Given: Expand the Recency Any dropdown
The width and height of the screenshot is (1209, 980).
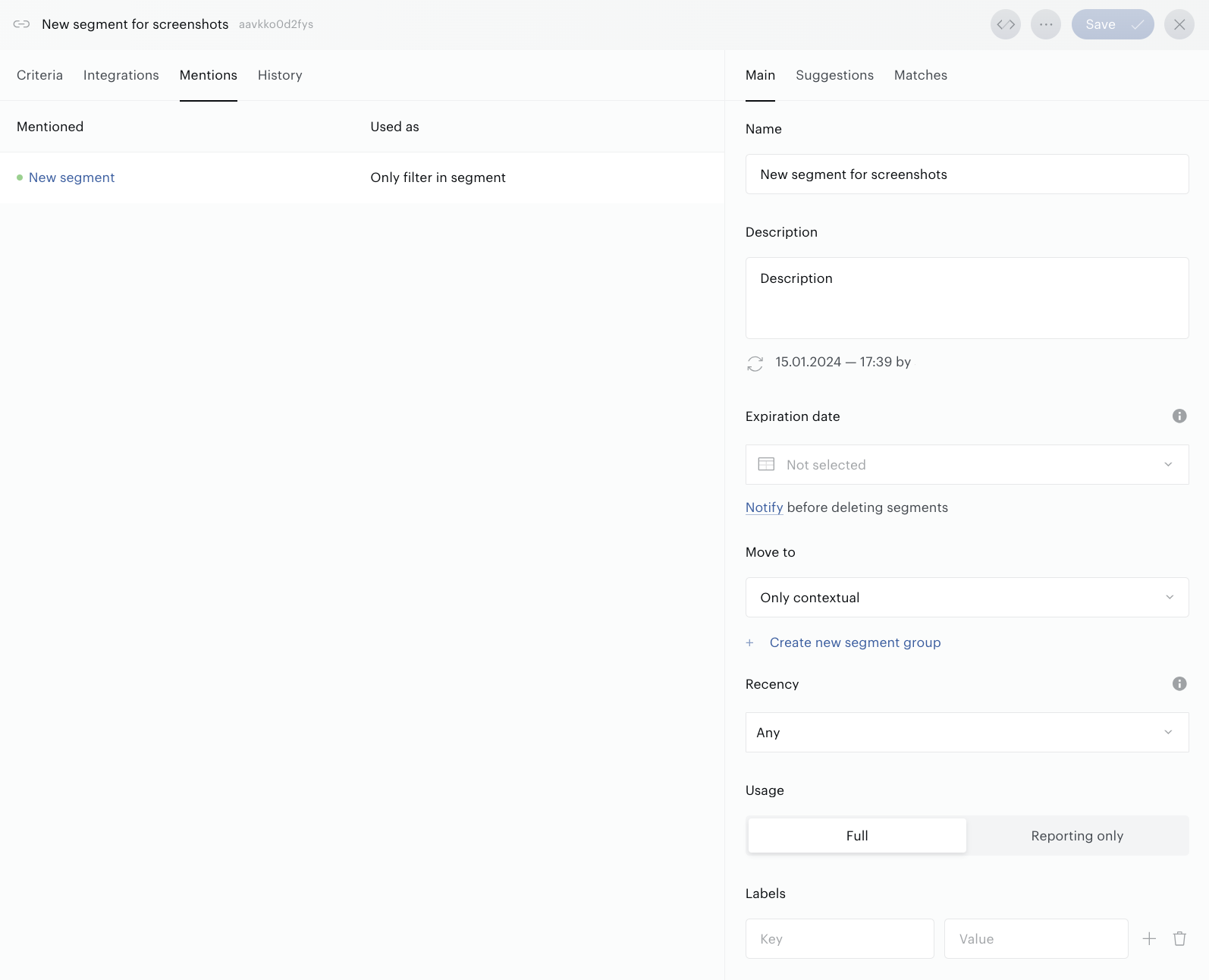Looking at the screenshot, I should pos(967,732).
